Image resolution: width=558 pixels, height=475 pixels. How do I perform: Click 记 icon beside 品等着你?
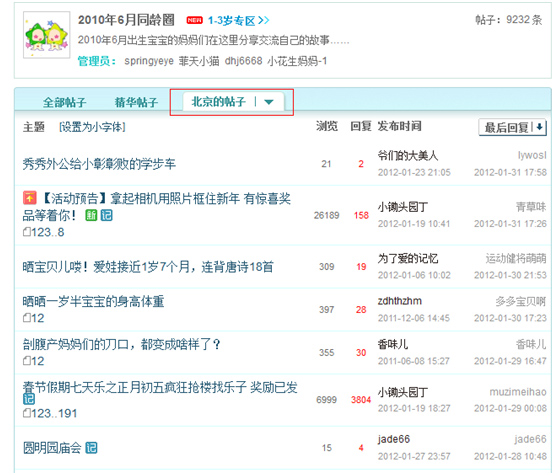point(106,215)
